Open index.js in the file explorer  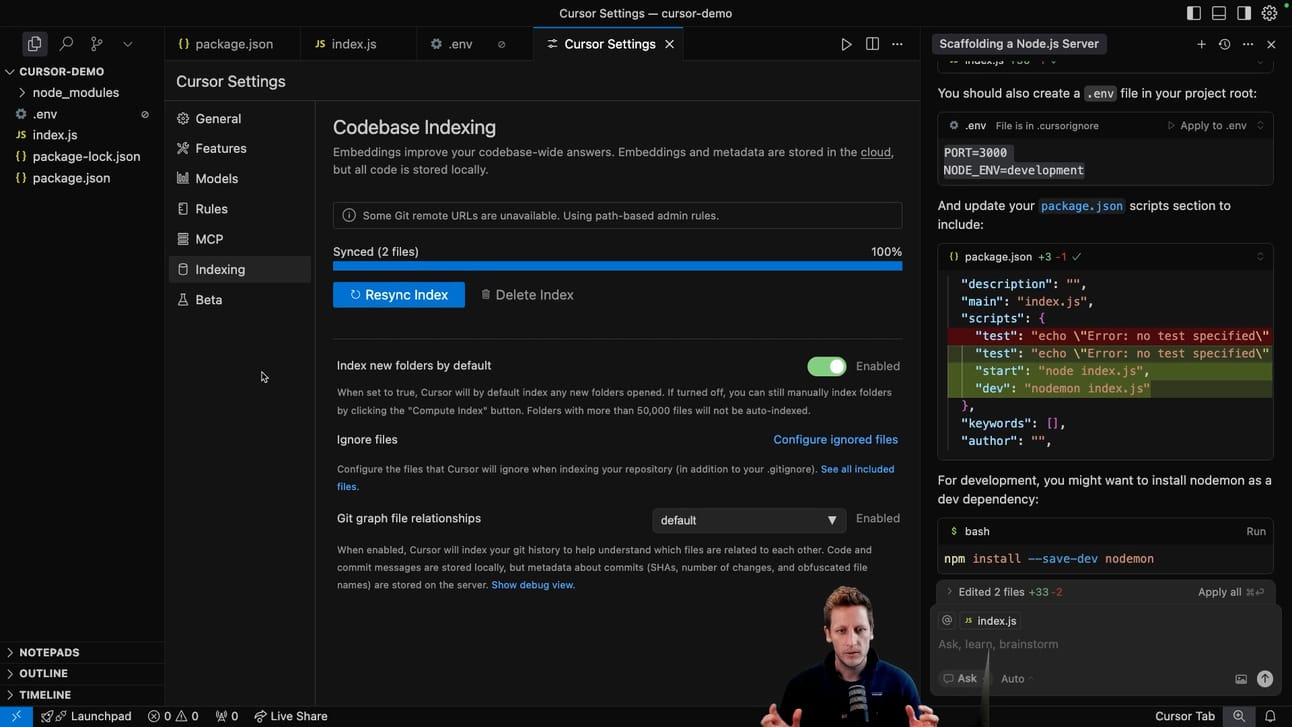pyautogui.click(x=82, y=135)
